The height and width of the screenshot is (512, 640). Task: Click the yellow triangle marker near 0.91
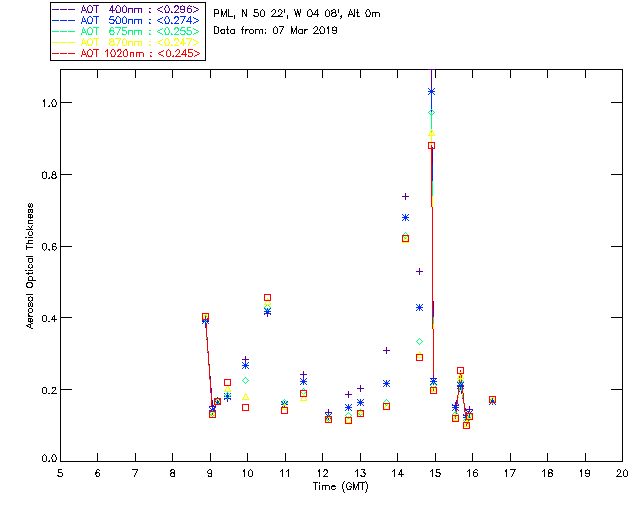pyautogui.click(x=431, y=133)
